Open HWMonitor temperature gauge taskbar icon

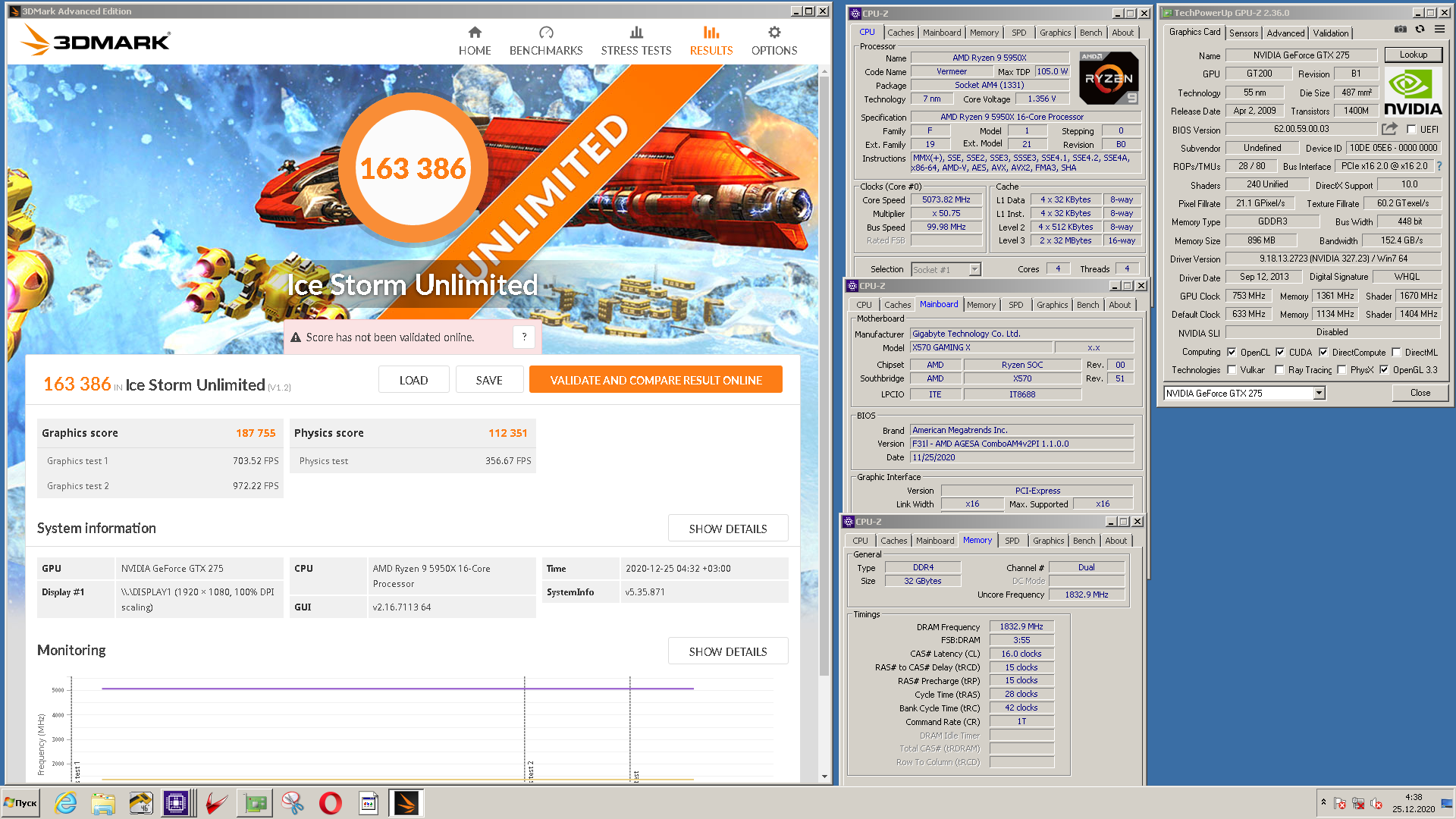click(140, 803)
